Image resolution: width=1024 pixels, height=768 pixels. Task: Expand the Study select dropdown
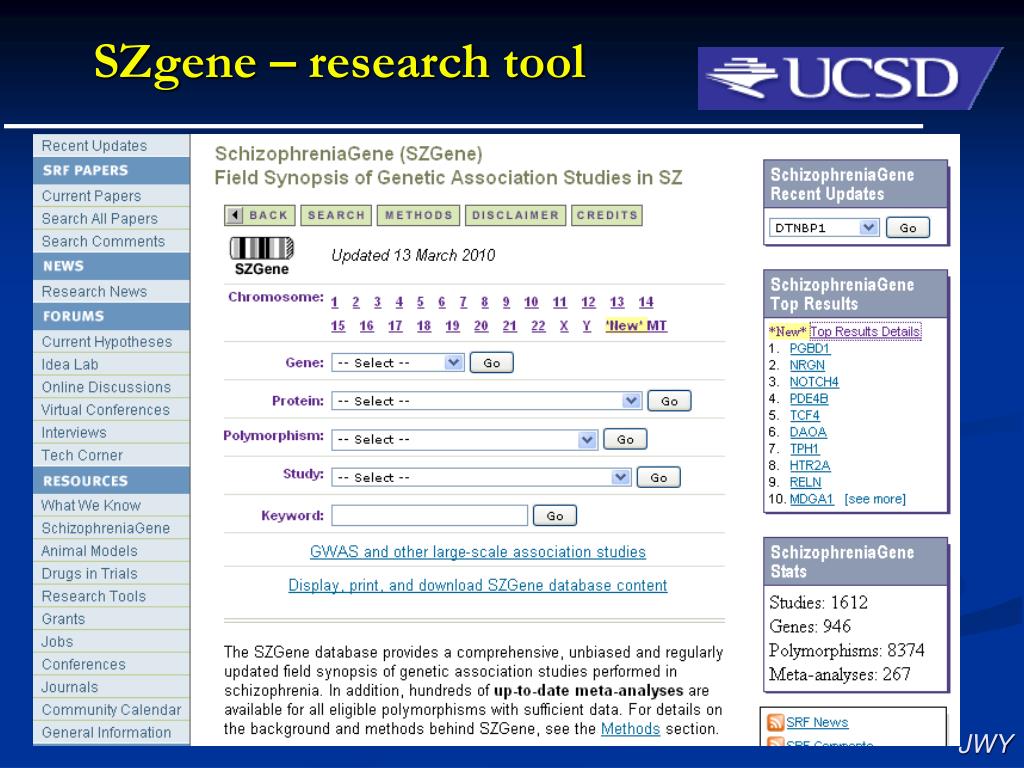[x=481, y=477]
